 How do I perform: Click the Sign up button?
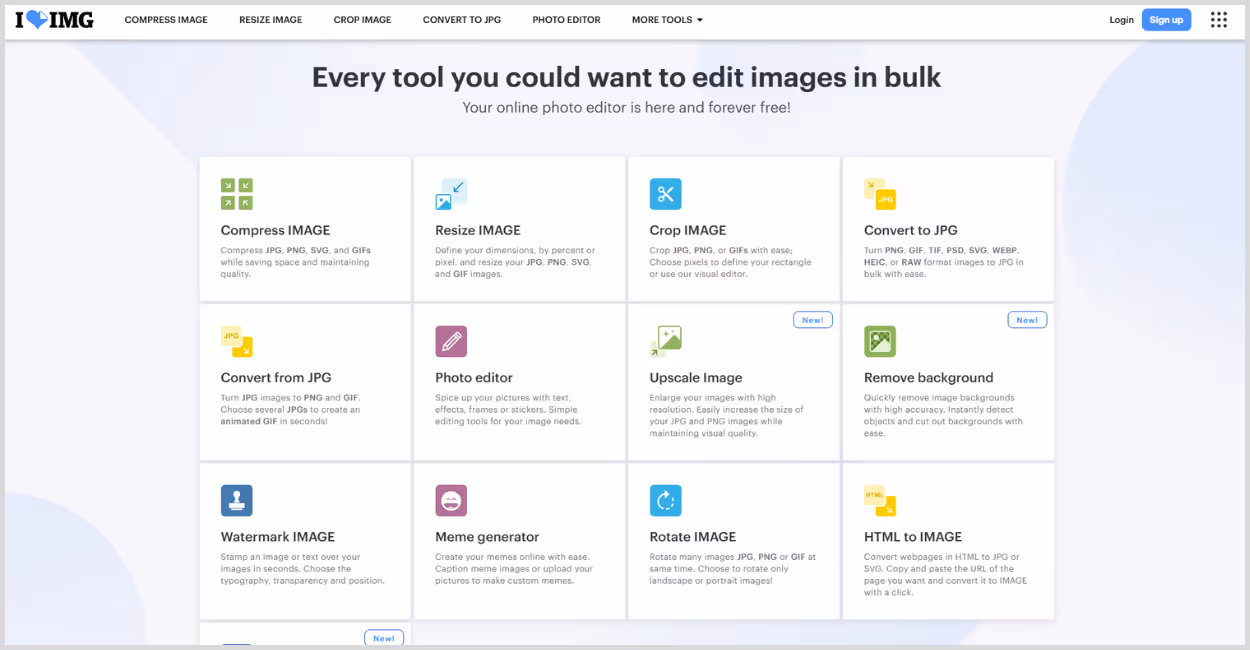click(1166, 20)
